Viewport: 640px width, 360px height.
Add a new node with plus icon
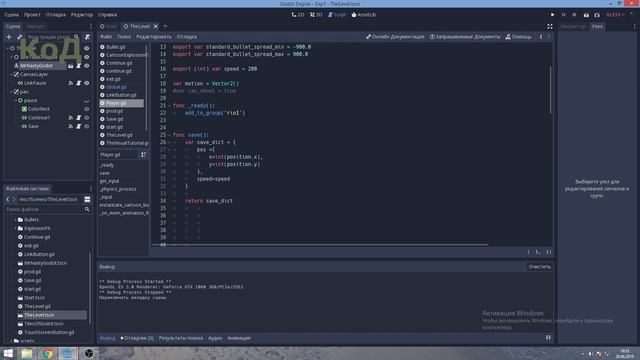(x=9, y=37)
